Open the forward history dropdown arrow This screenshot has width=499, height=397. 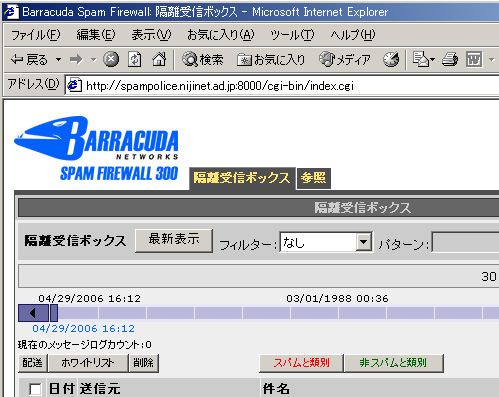tap(94, 60)
